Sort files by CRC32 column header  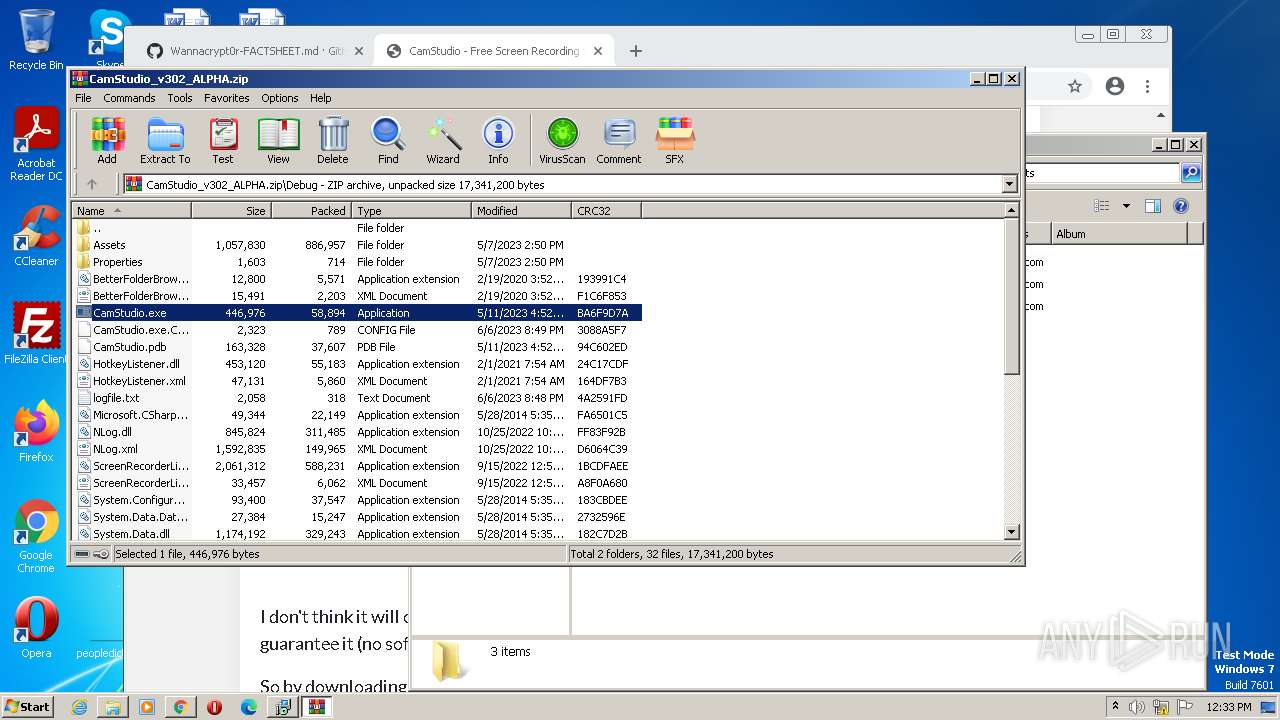tap(606, 211)
